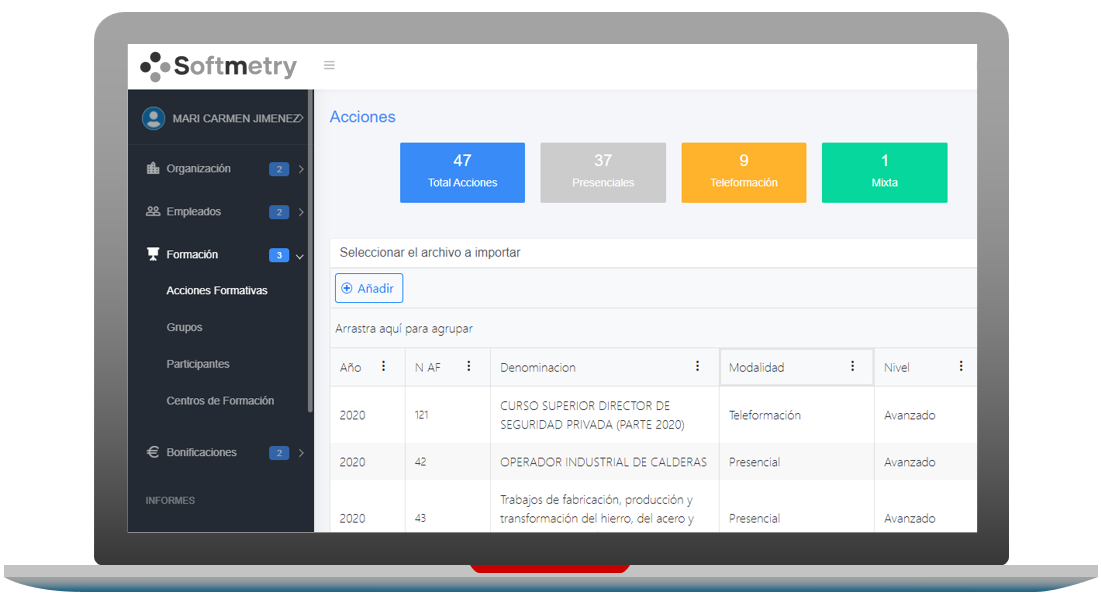Click the 9 Teleformación card
1101x595 pixels.
(744, 173)
